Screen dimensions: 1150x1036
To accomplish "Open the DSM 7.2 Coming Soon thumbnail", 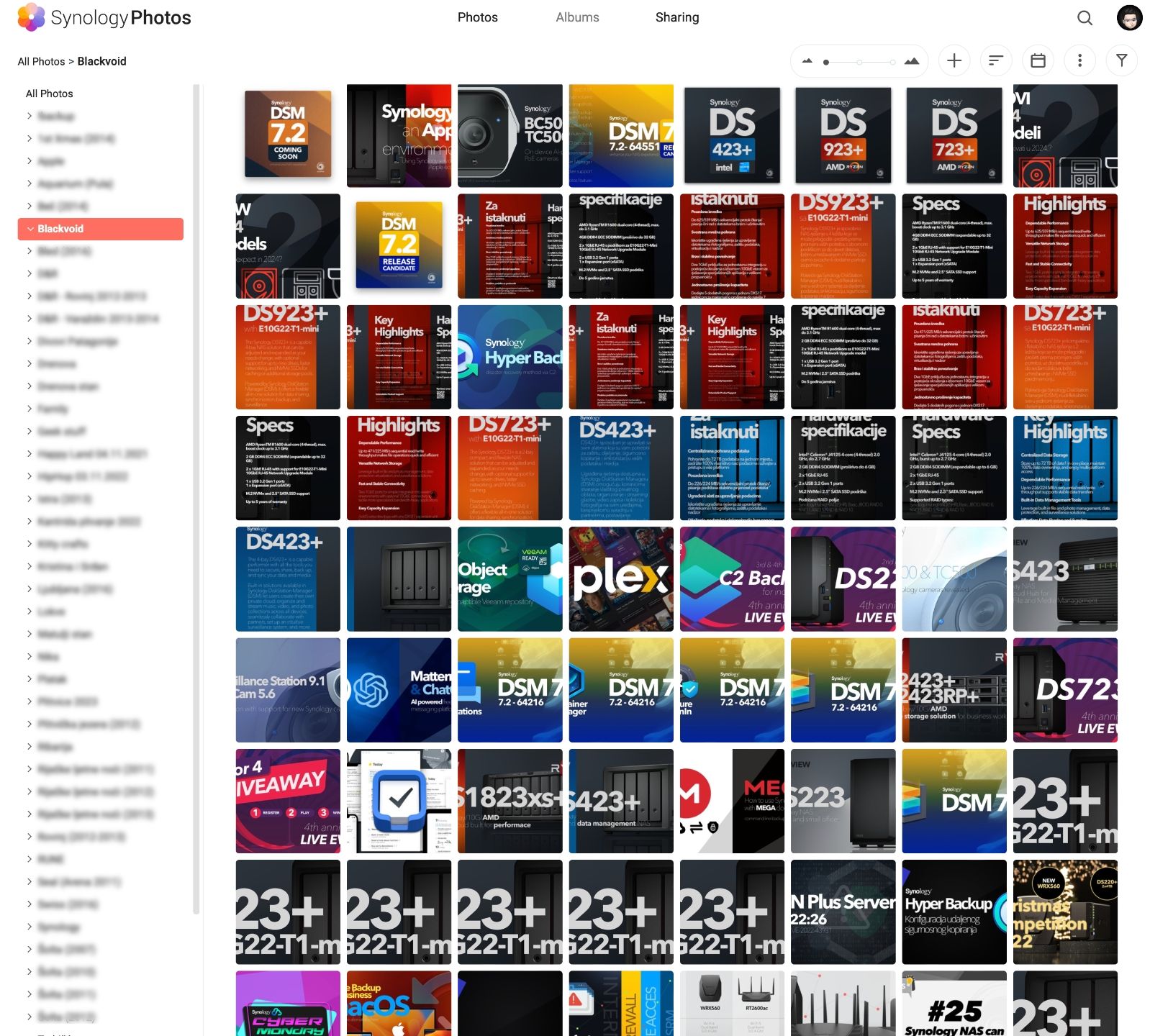I will coord(288,135).
